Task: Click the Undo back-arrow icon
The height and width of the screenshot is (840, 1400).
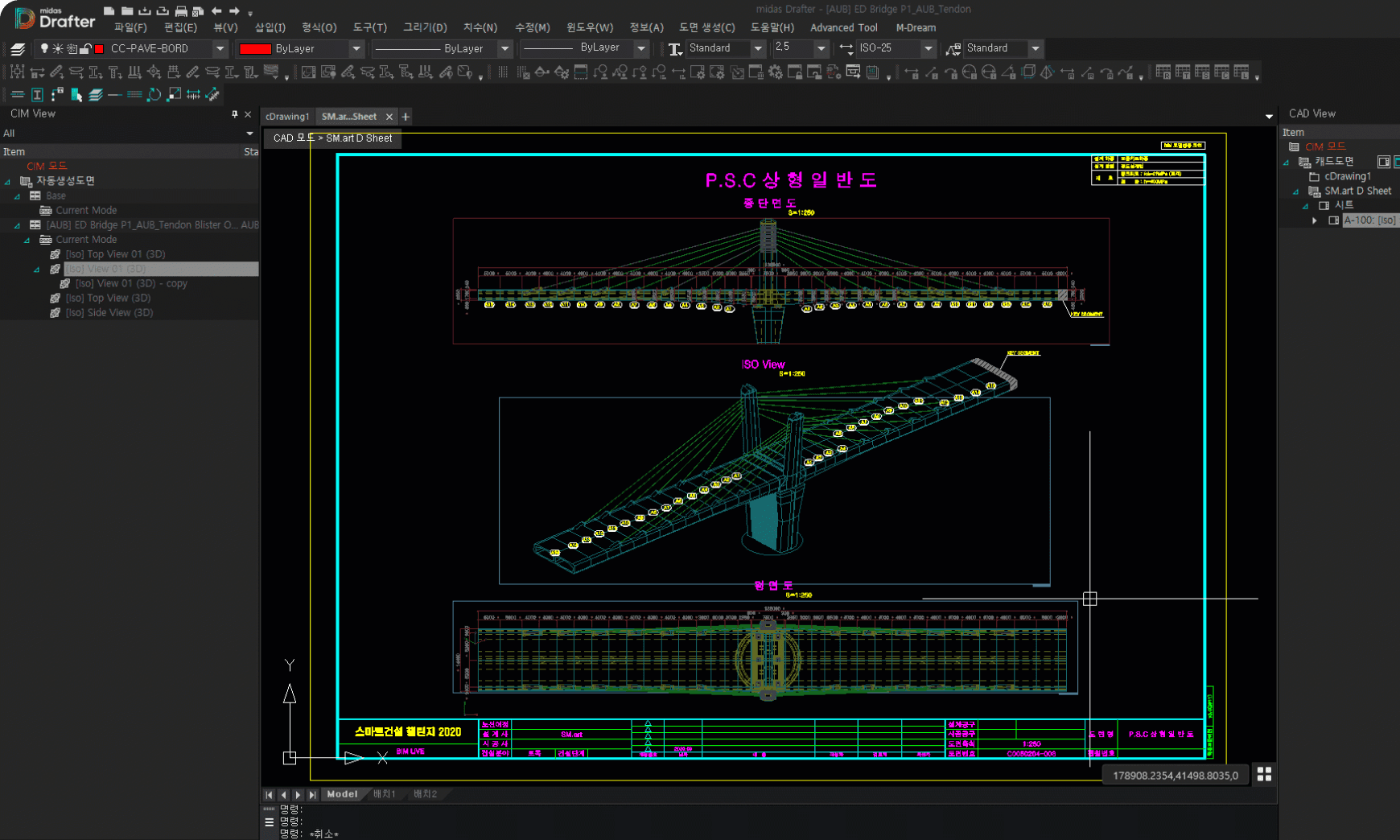Action: [216, 11]
